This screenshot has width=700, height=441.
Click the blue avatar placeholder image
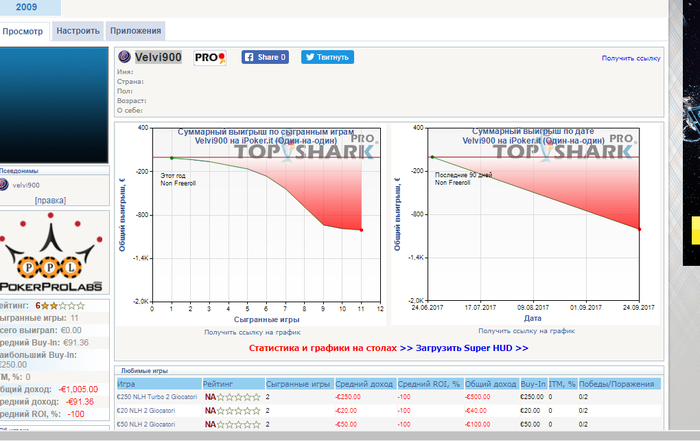click(x=54, y=105)
